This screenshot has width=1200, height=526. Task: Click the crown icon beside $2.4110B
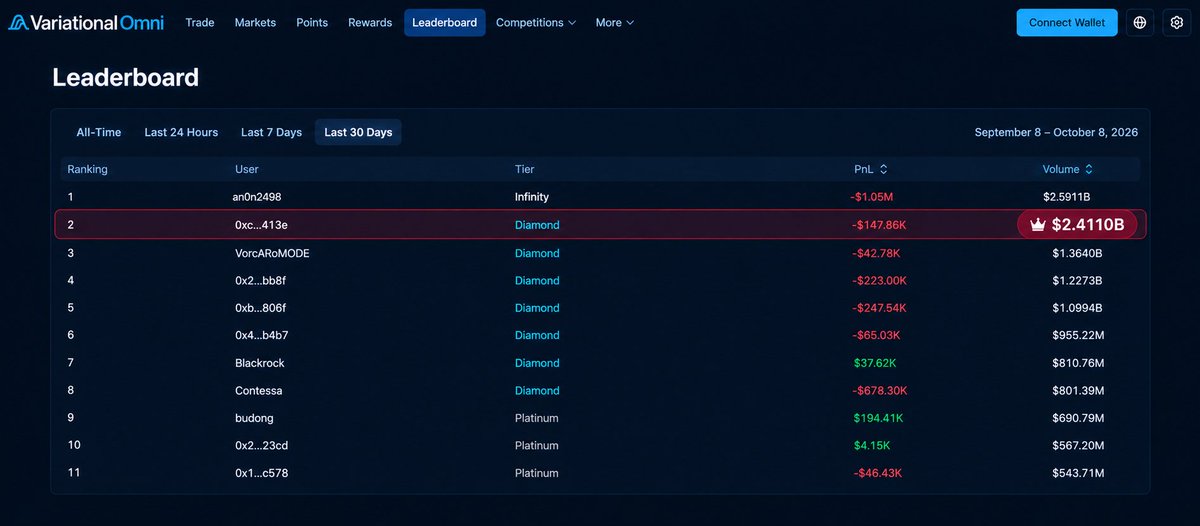point(1037,225)
